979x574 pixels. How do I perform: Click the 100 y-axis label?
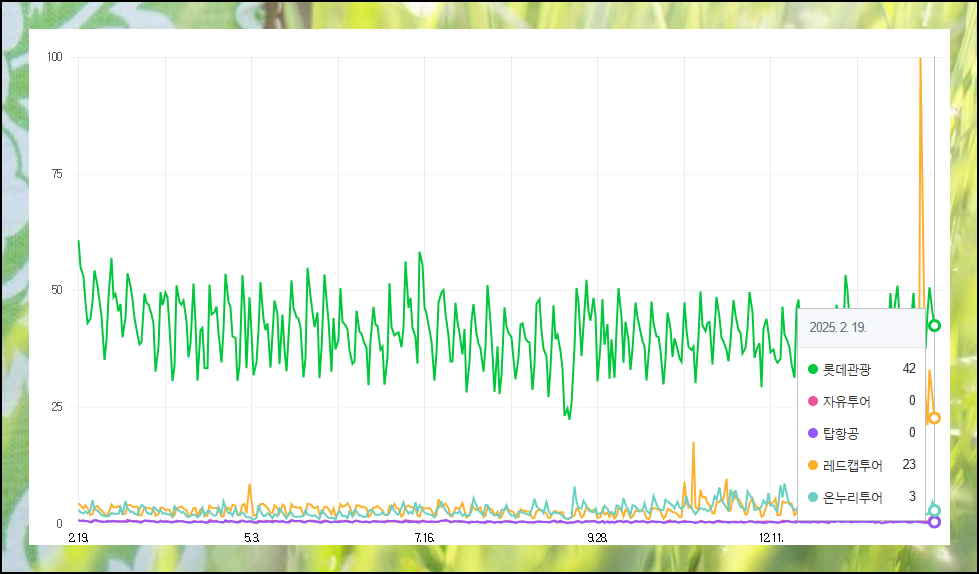point(55,57)
